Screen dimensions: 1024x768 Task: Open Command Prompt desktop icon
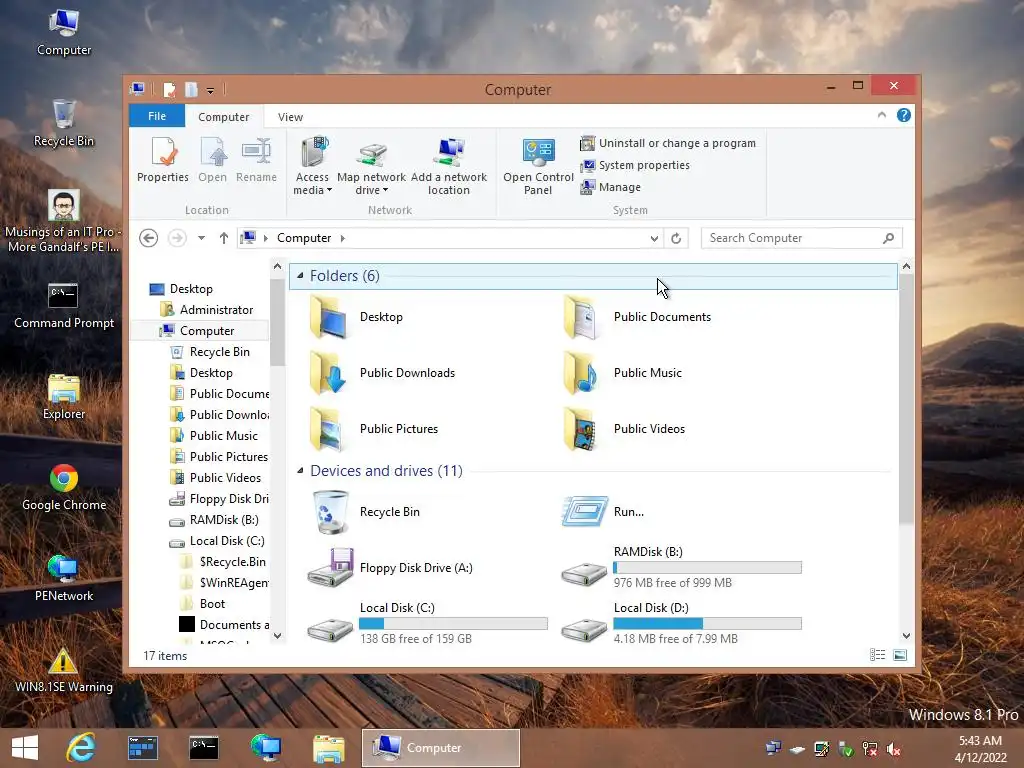click(64, 305)
